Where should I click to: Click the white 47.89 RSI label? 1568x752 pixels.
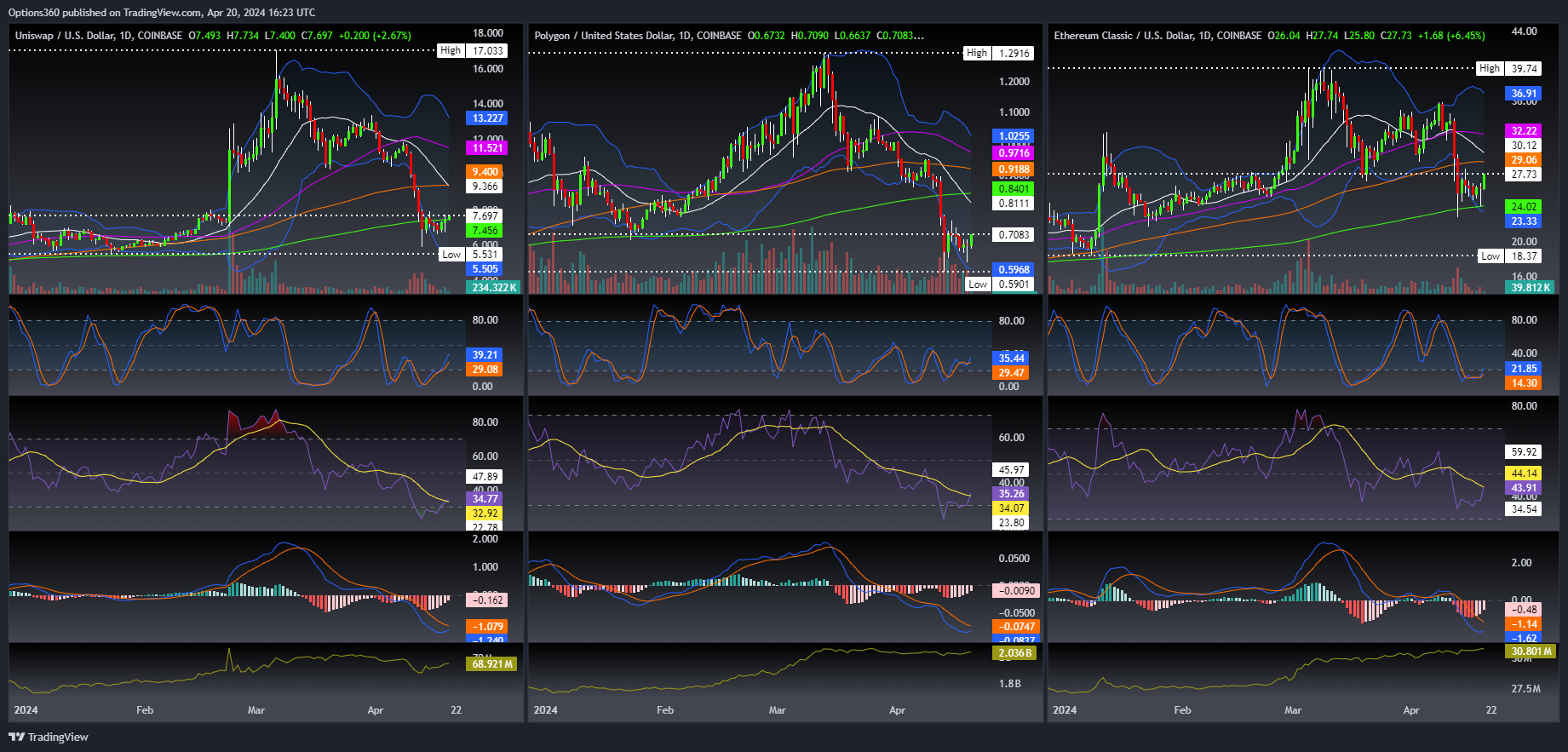point(485,477)
